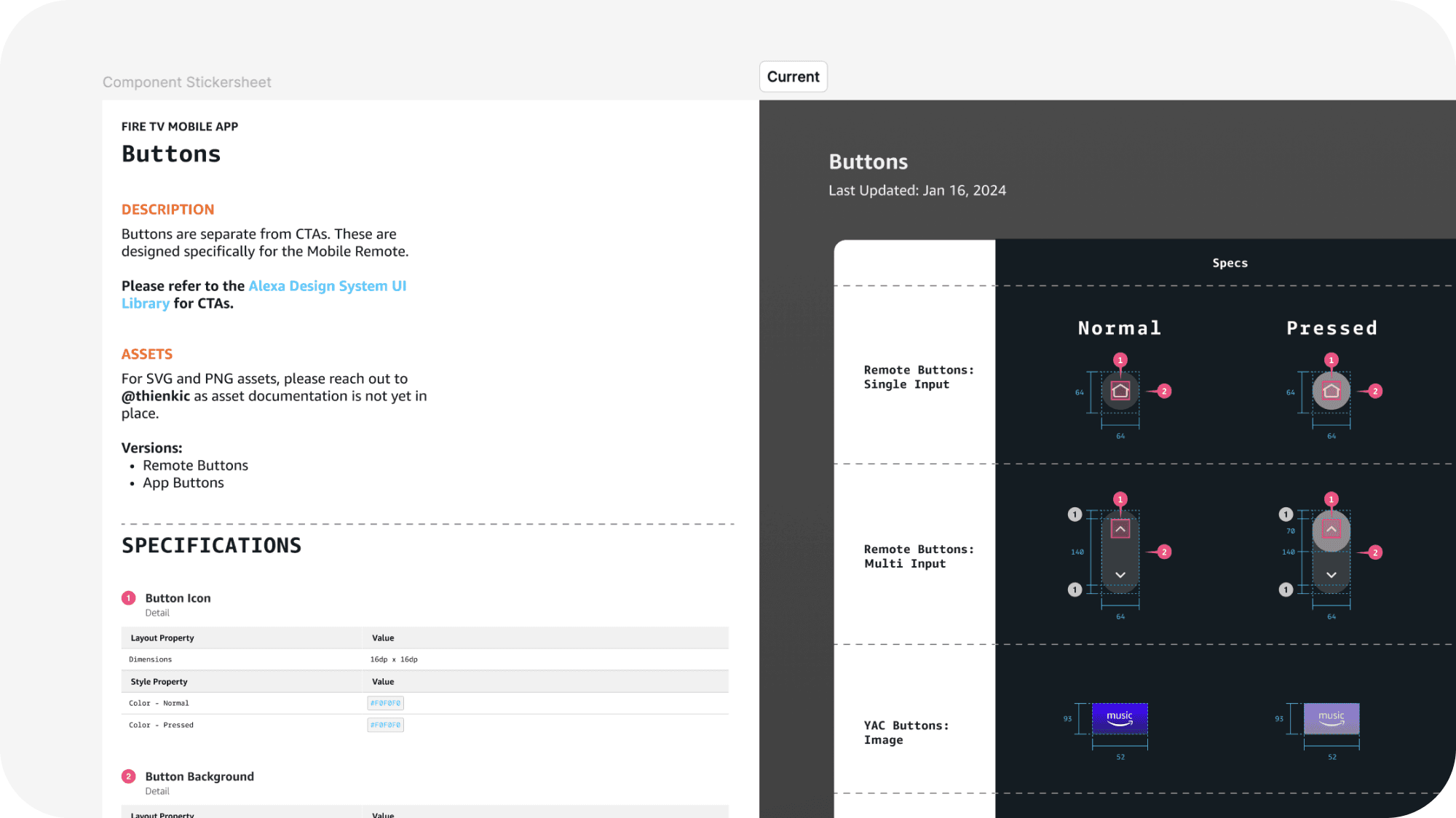The width and height of the screenshot is (1456, 818).
Task: Click the Component Stickersheet title
Action: pos(187,82)
